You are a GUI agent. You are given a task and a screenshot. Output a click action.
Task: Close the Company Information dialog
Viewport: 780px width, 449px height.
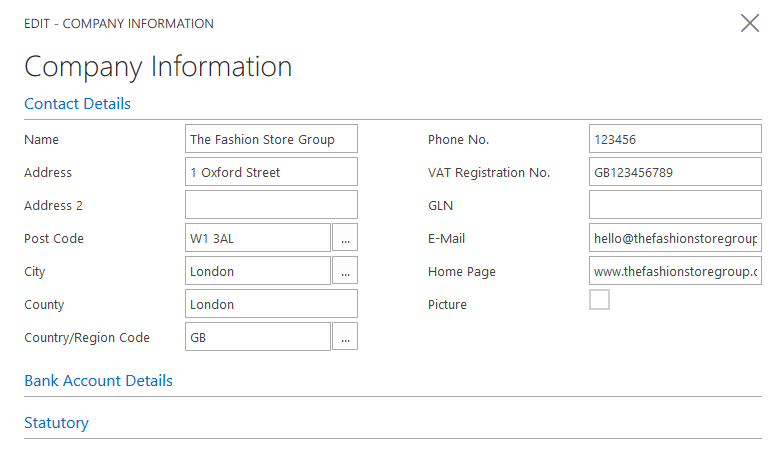click(750, 23)
